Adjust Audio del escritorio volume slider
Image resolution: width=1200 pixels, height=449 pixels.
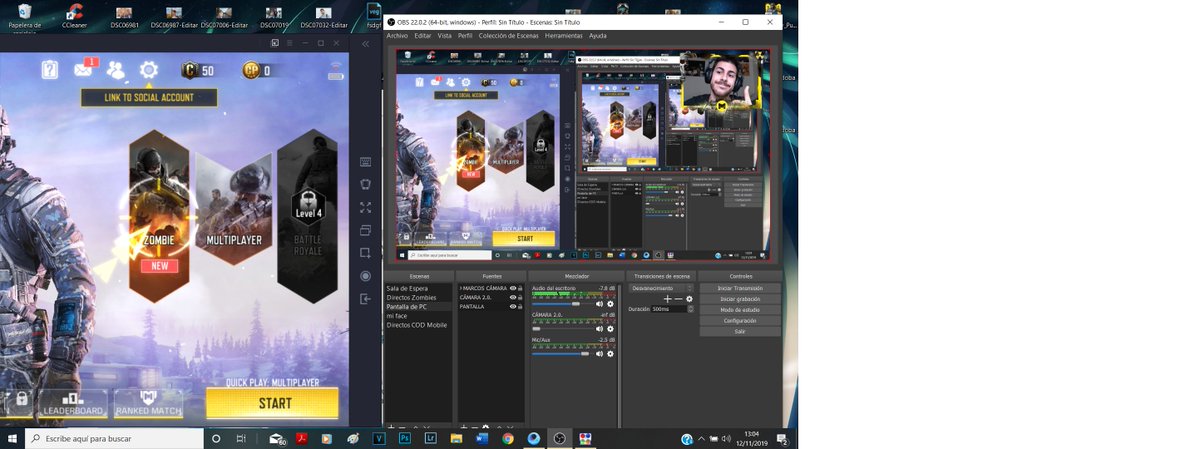[x=562, y=304]
